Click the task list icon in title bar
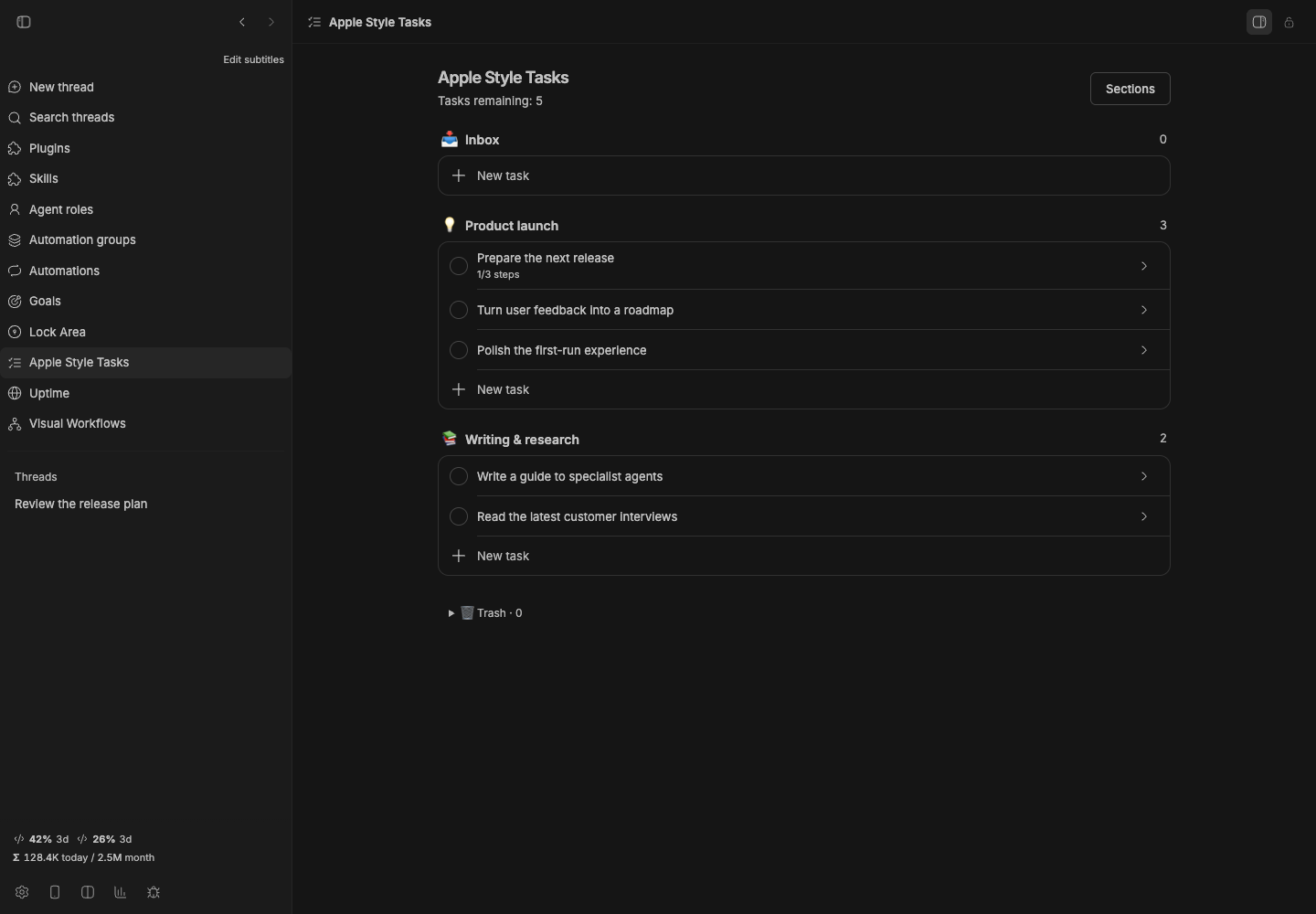1316x914 pixels. [314, 22]
